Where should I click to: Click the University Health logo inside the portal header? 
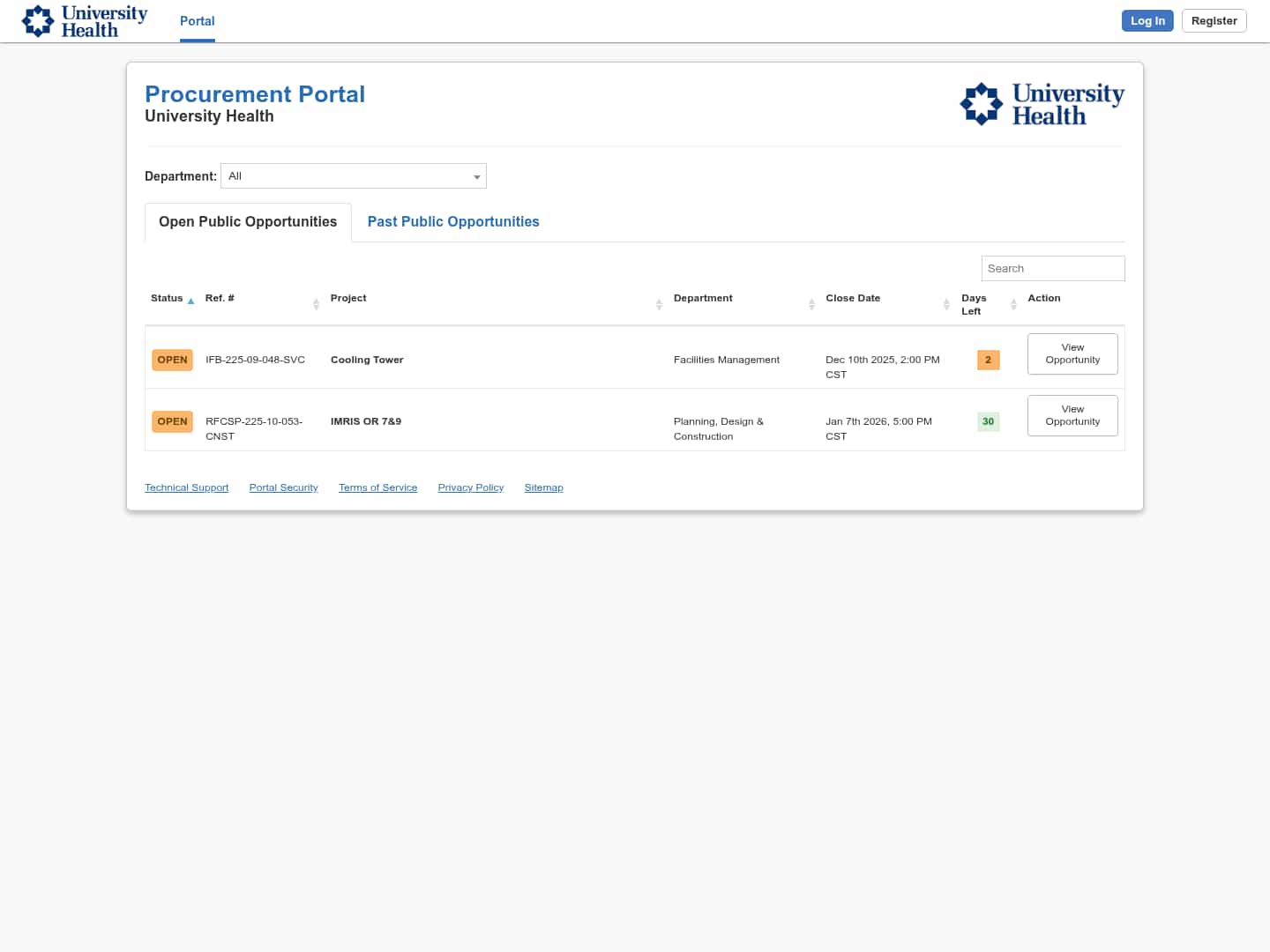click(x=1042, y=103)
